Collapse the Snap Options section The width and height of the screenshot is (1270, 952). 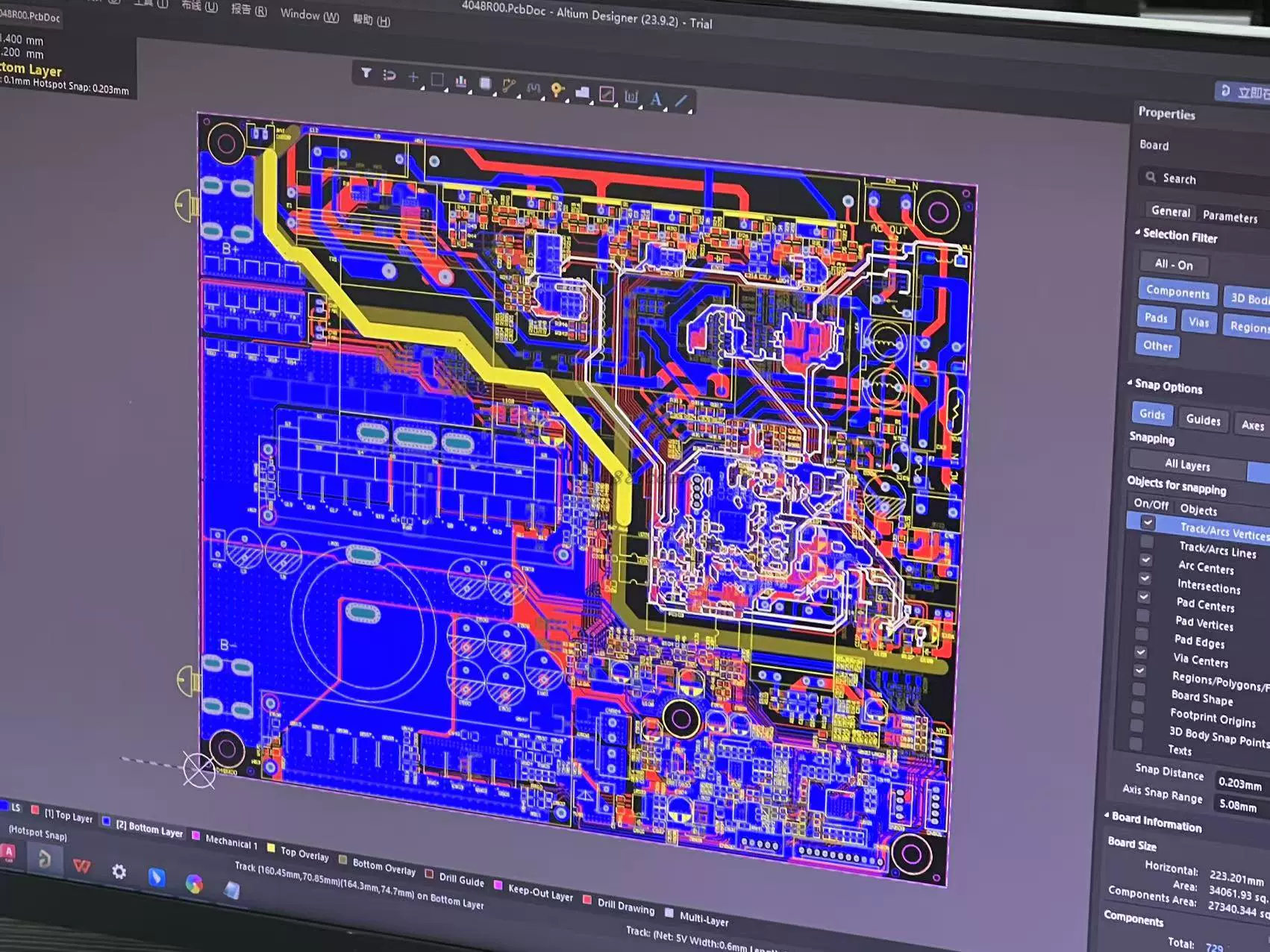point(1130,383)
